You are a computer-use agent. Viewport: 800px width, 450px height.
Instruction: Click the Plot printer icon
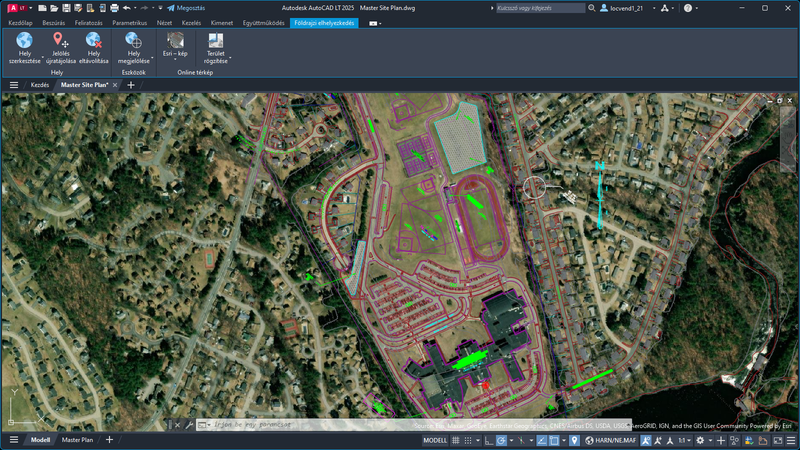point(114,8)
